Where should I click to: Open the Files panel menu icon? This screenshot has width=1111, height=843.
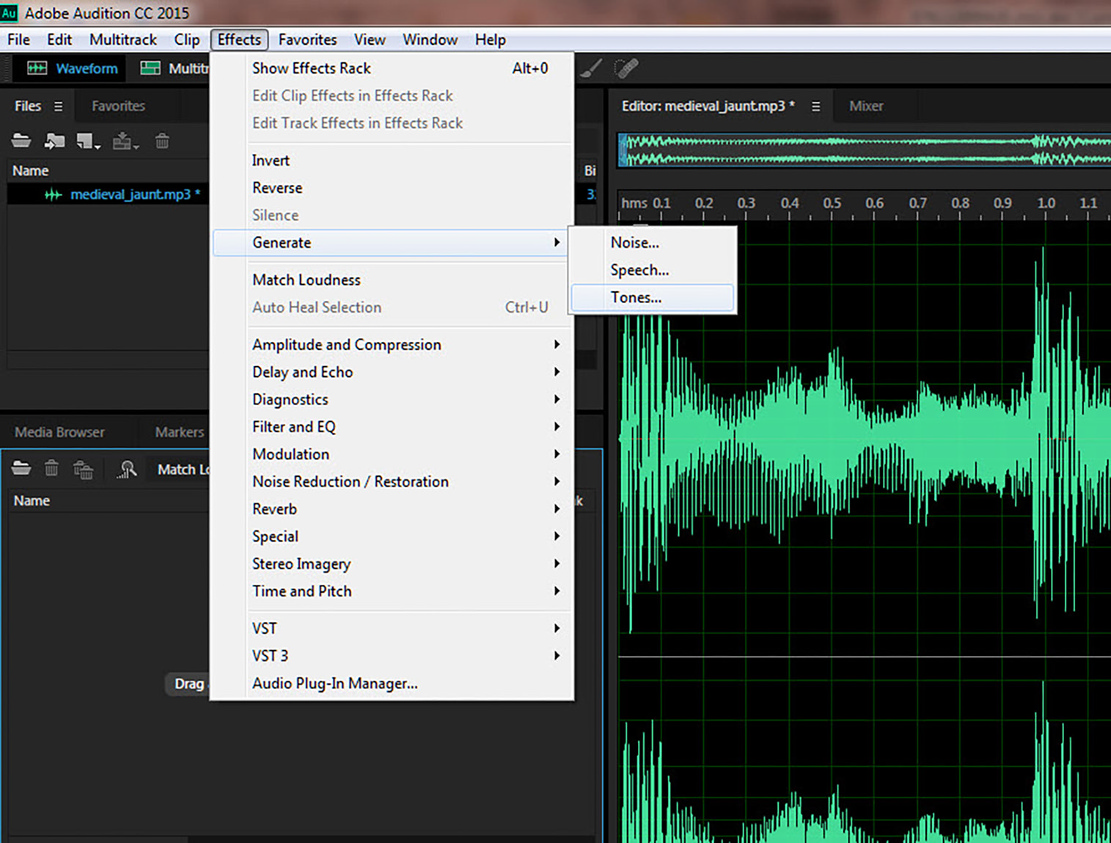tap(58, 106)
